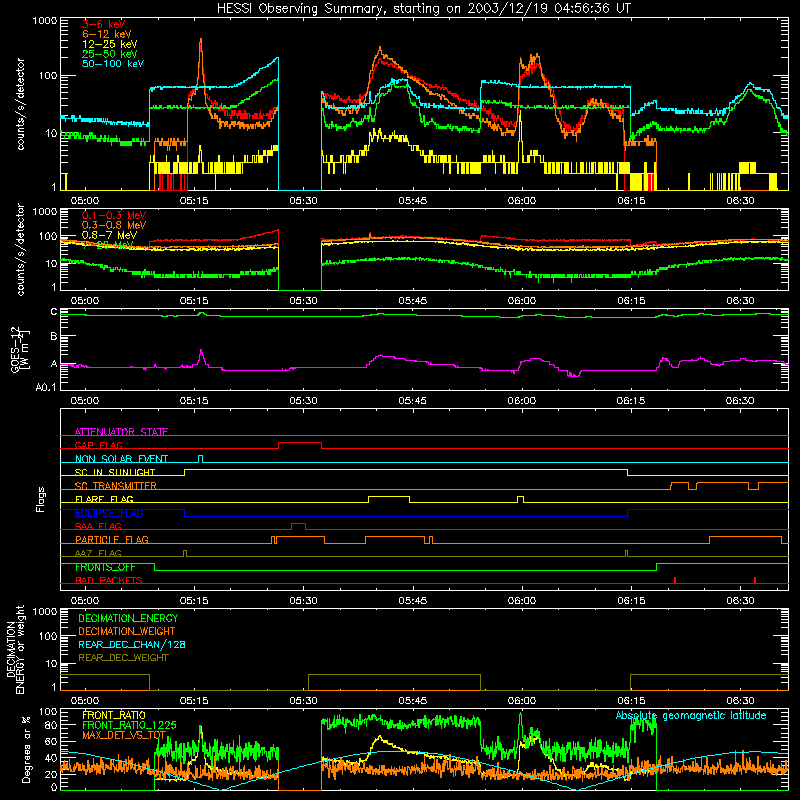Click the HESSI Observing Summary title
The image size is (800, 800).
423,9
